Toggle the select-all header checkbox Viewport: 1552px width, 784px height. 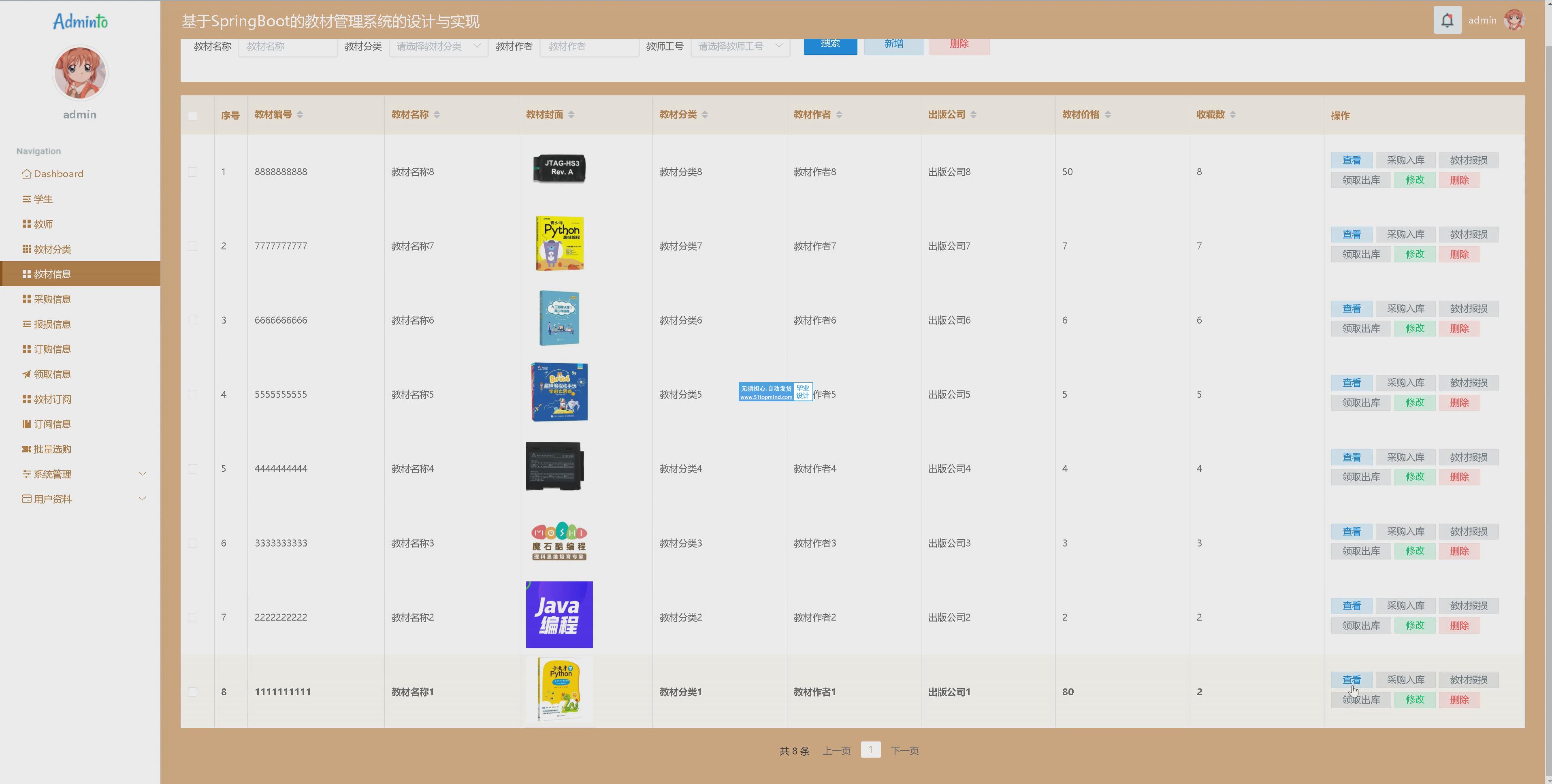coord(193,116)
